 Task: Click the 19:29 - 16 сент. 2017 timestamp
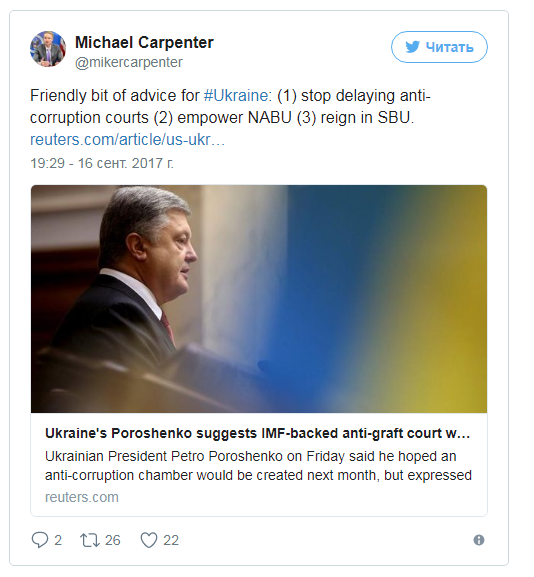[x=102, y=163]
